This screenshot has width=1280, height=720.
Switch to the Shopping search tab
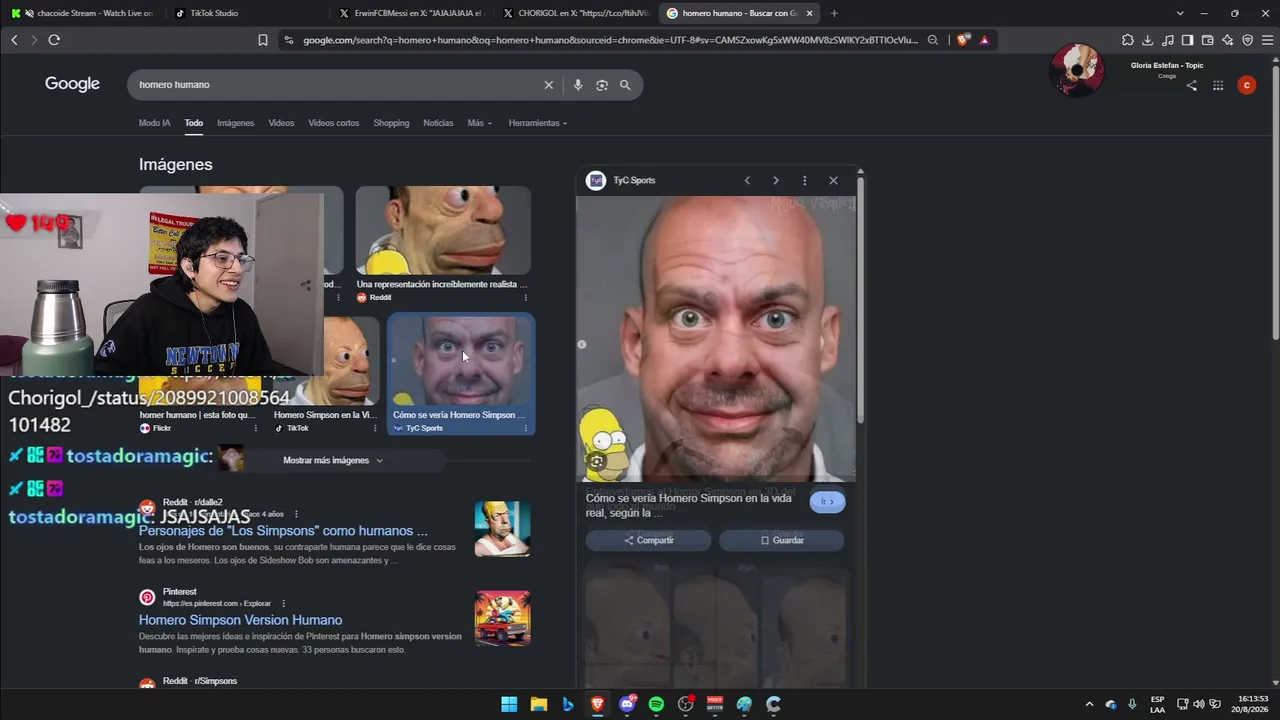[x=391, y=123]
